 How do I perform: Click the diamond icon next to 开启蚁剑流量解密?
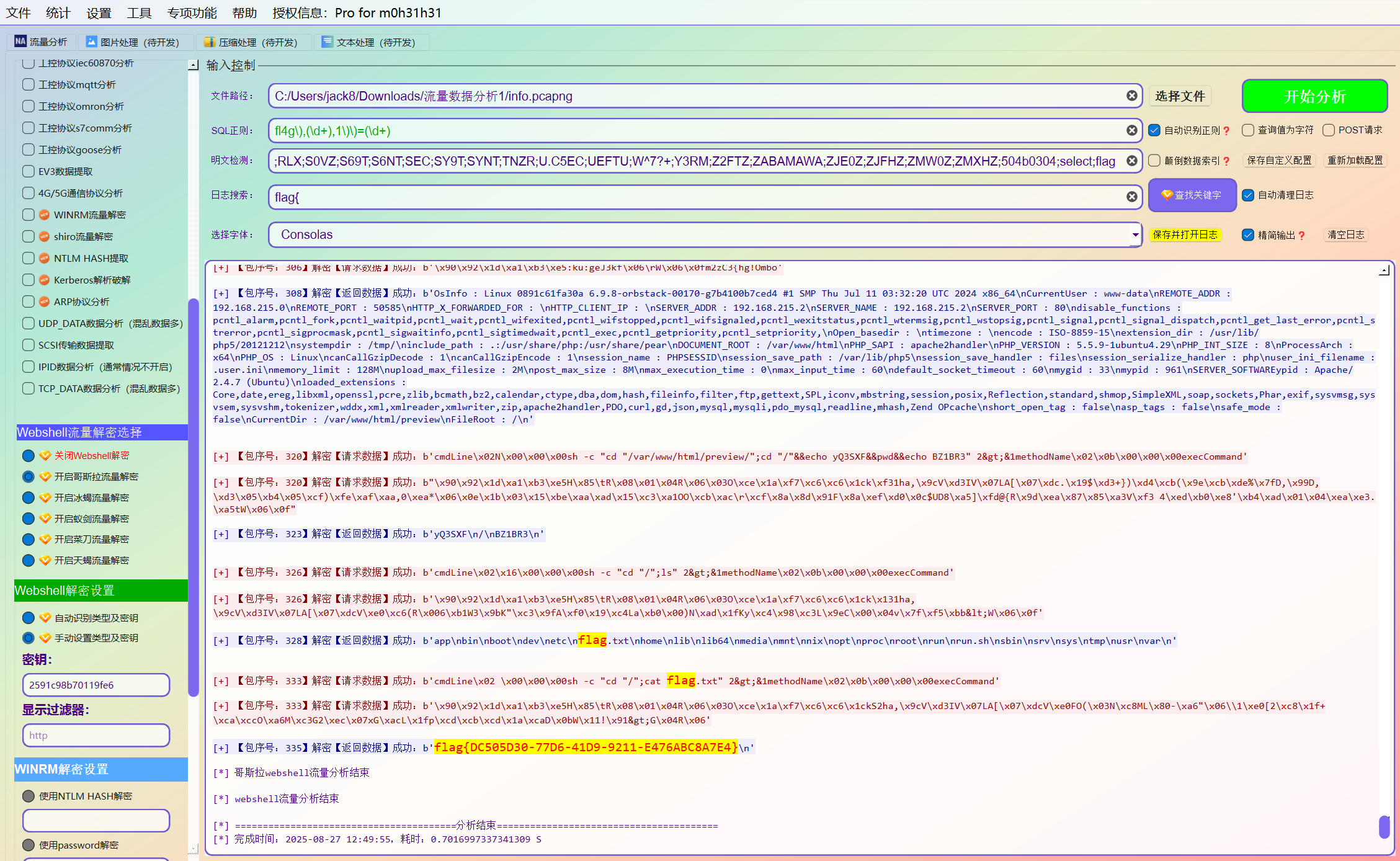(x=45, y=519)
